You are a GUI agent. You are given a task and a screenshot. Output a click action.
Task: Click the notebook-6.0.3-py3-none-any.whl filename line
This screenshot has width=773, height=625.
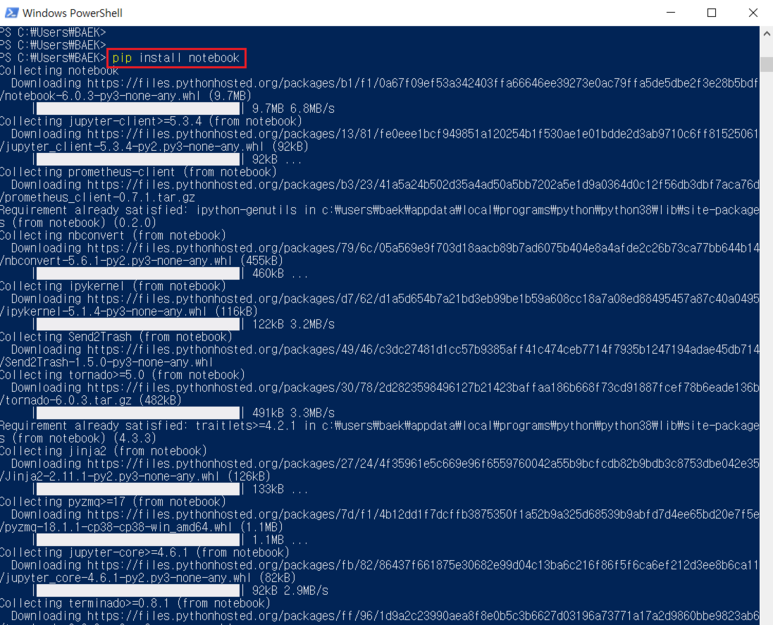125,96
